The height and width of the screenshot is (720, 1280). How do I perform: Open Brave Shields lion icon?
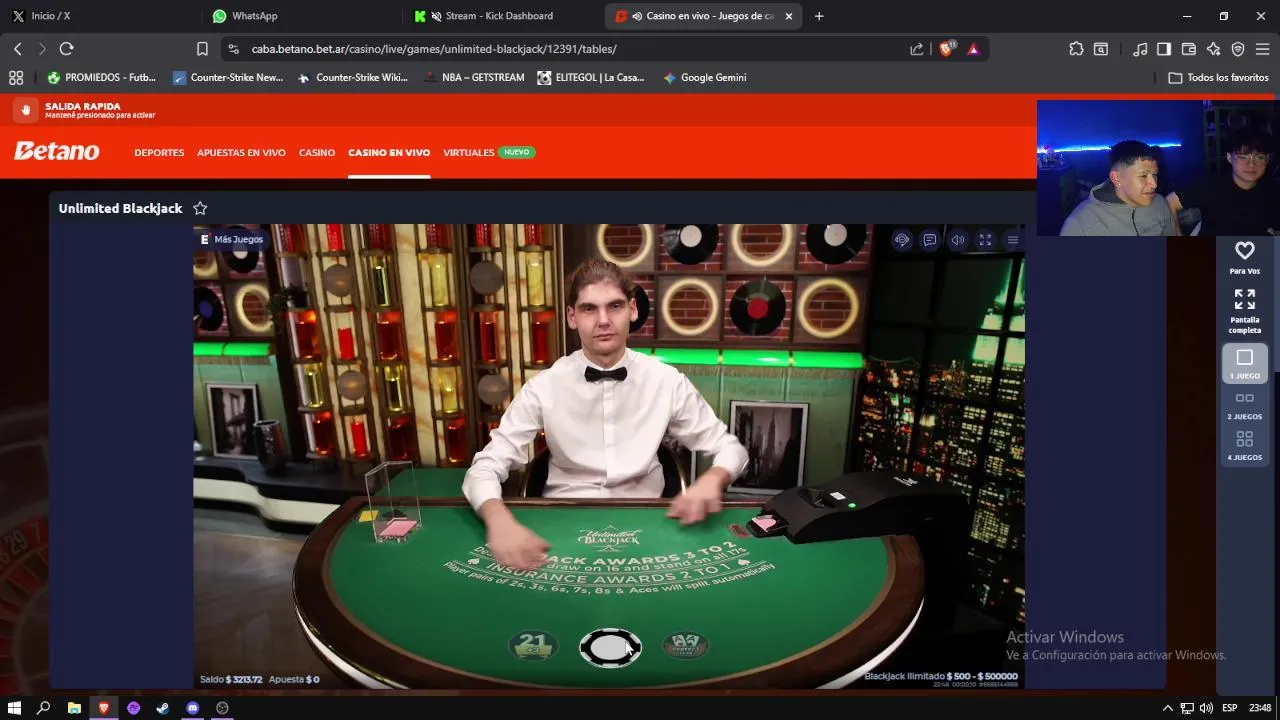tap(946, 49)
